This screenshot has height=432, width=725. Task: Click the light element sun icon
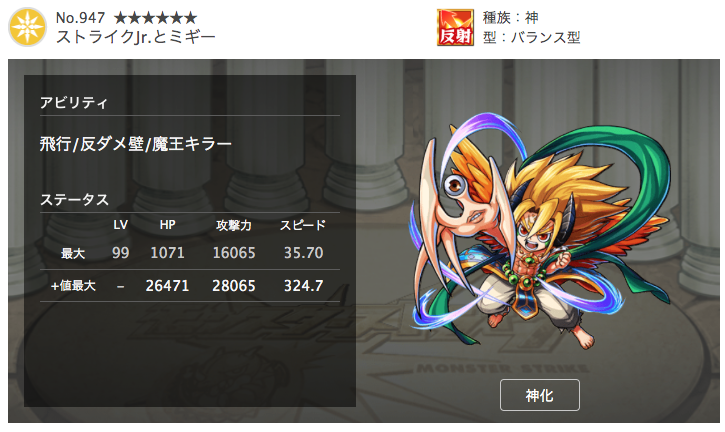click(x=27, y=27)
